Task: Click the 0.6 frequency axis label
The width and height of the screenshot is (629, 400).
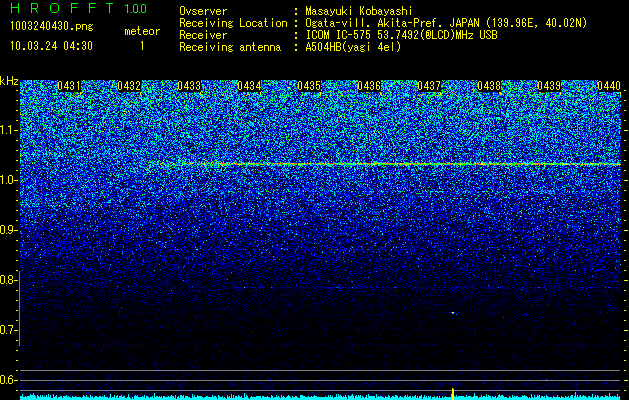Action: [7, 380]
